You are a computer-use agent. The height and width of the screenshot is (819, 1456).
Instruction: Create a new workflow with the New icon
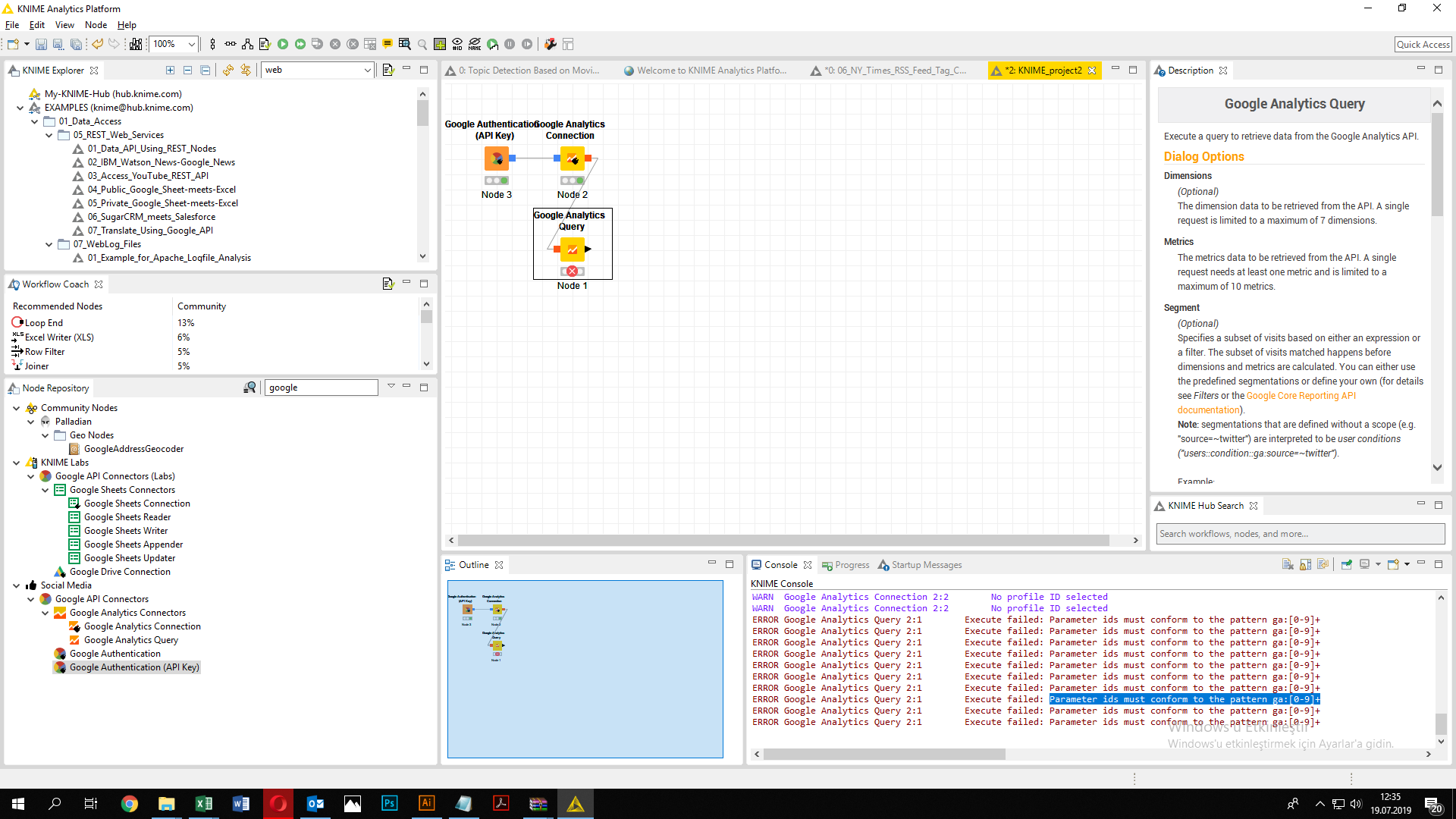pyautogui.click(x=13, y=44)
